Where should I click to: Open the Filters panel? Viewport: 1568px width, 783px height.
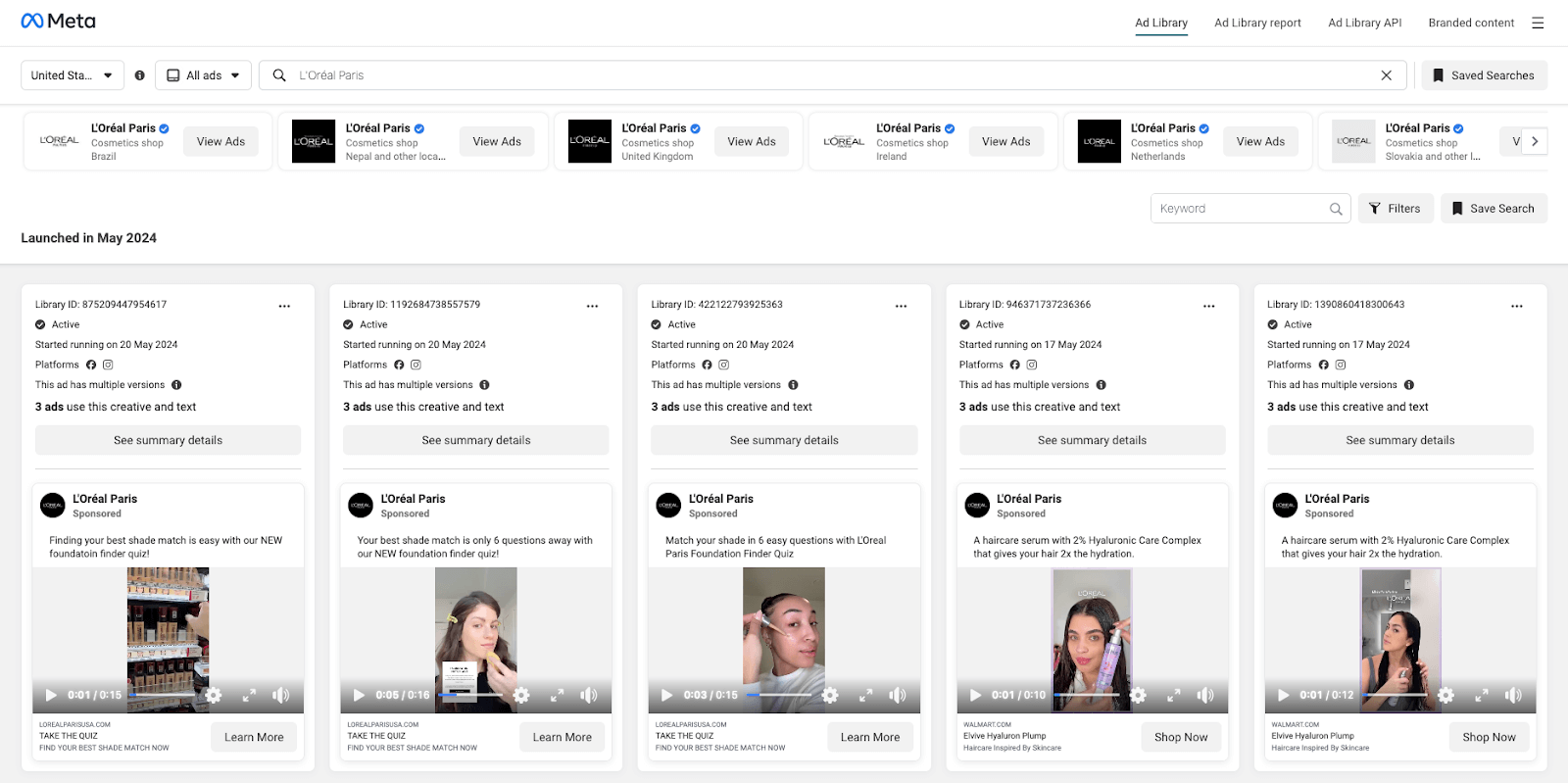pyautogui.click(x=1396, y=209)
